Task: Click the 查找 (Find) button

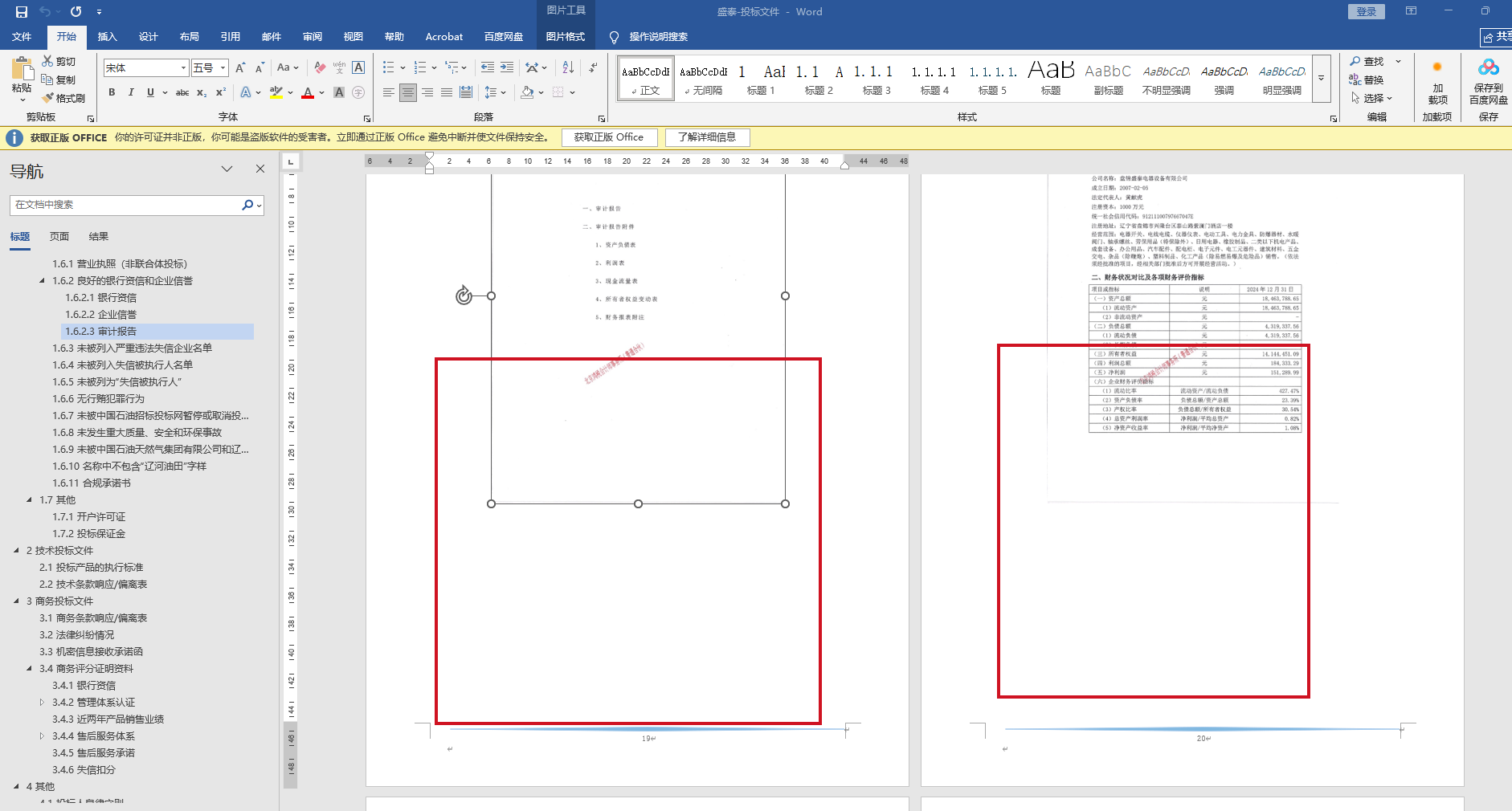Action: click(x=1367, y=61)
